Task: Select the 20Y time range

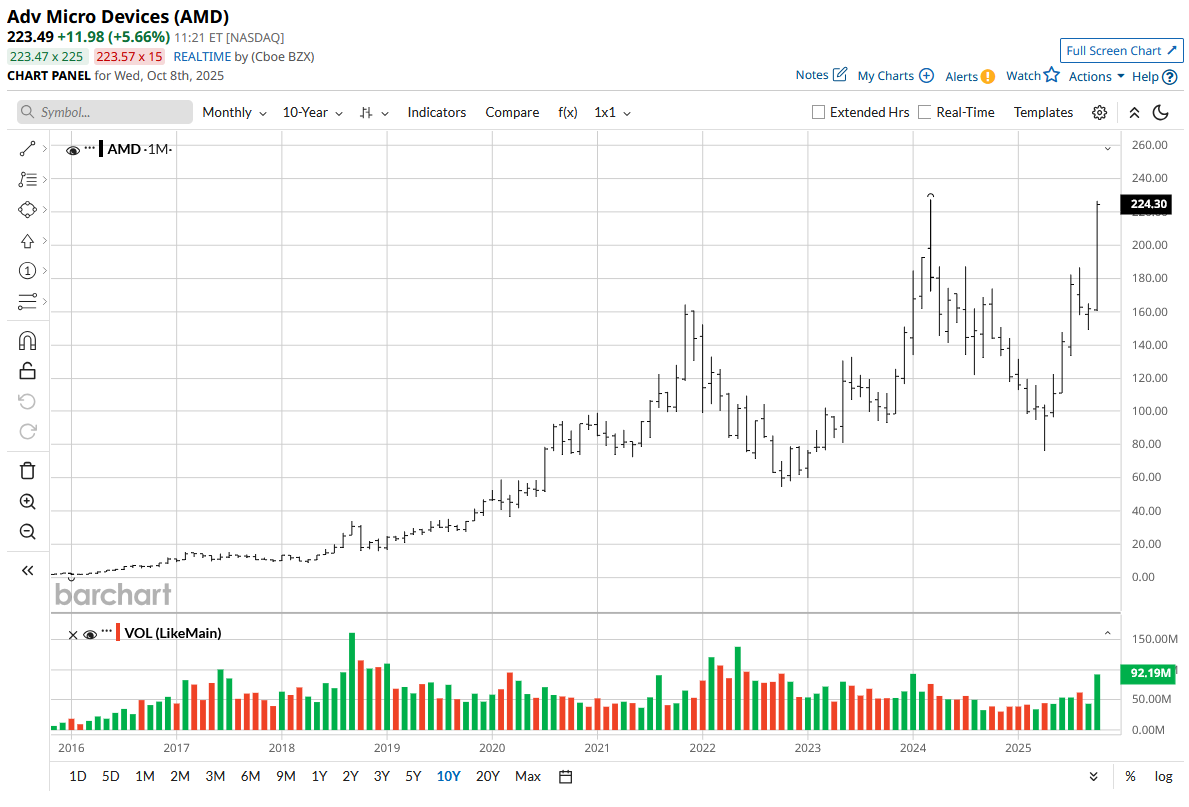Action: click(488, 777)
